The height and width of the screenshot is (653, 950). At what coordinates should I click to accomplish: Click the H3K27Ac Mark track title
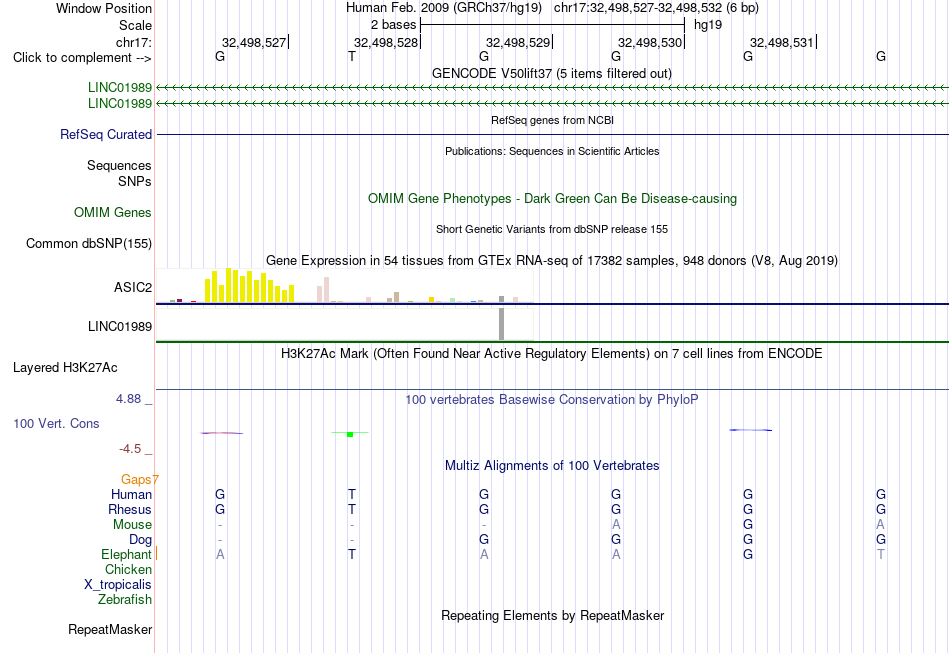click(x=552, y=353)
